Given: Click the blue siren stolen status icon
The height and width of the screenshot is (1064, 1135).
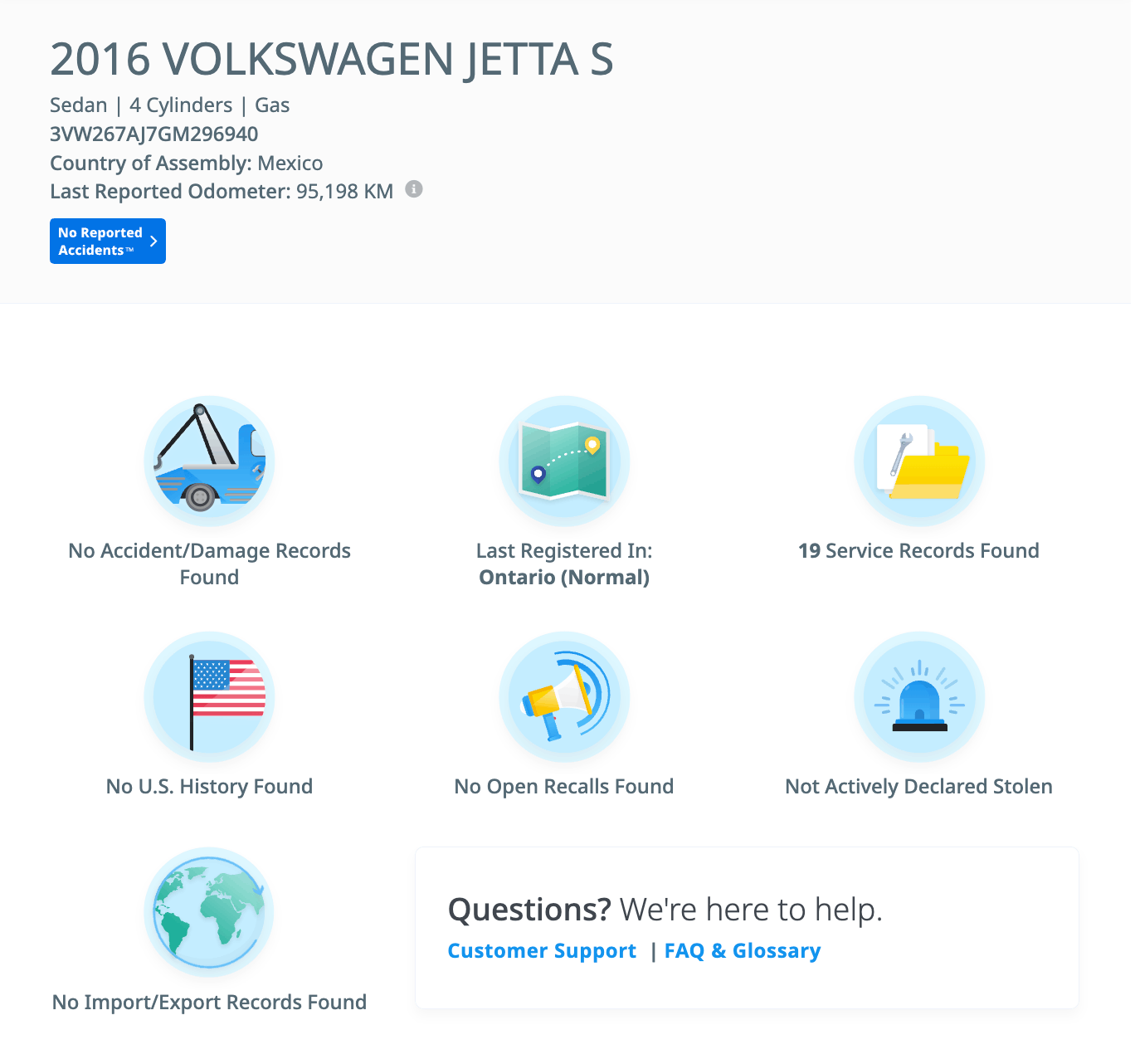Looking at the screenshot, I should click(919, 697).
